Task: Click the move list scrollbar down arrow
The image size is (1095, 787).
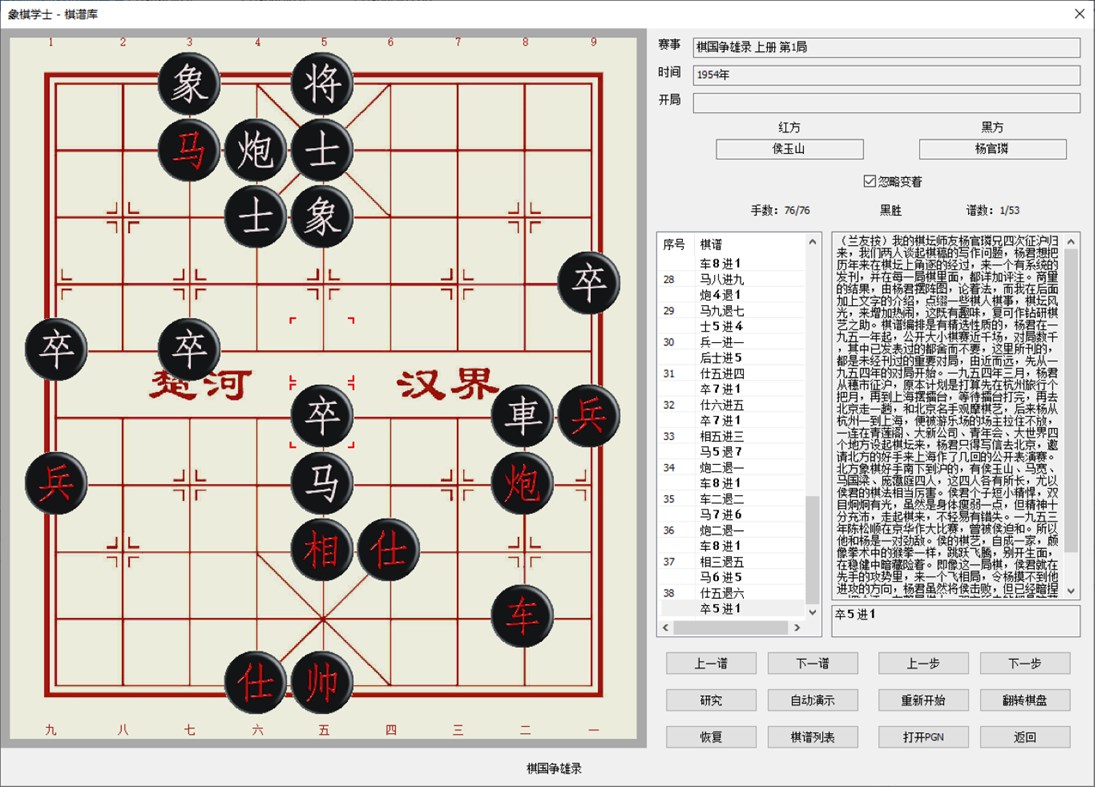Action: 810,613
